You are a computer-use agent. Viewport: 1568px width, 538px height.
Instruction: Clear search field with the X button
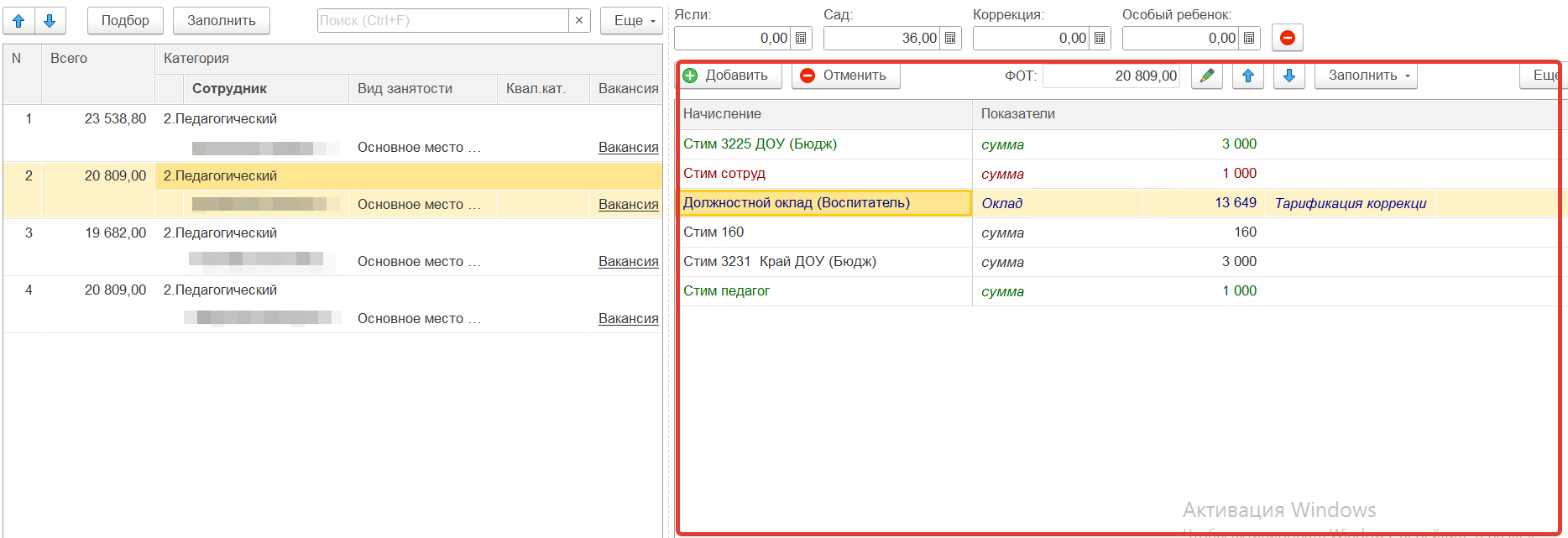(x=579, y=21)
